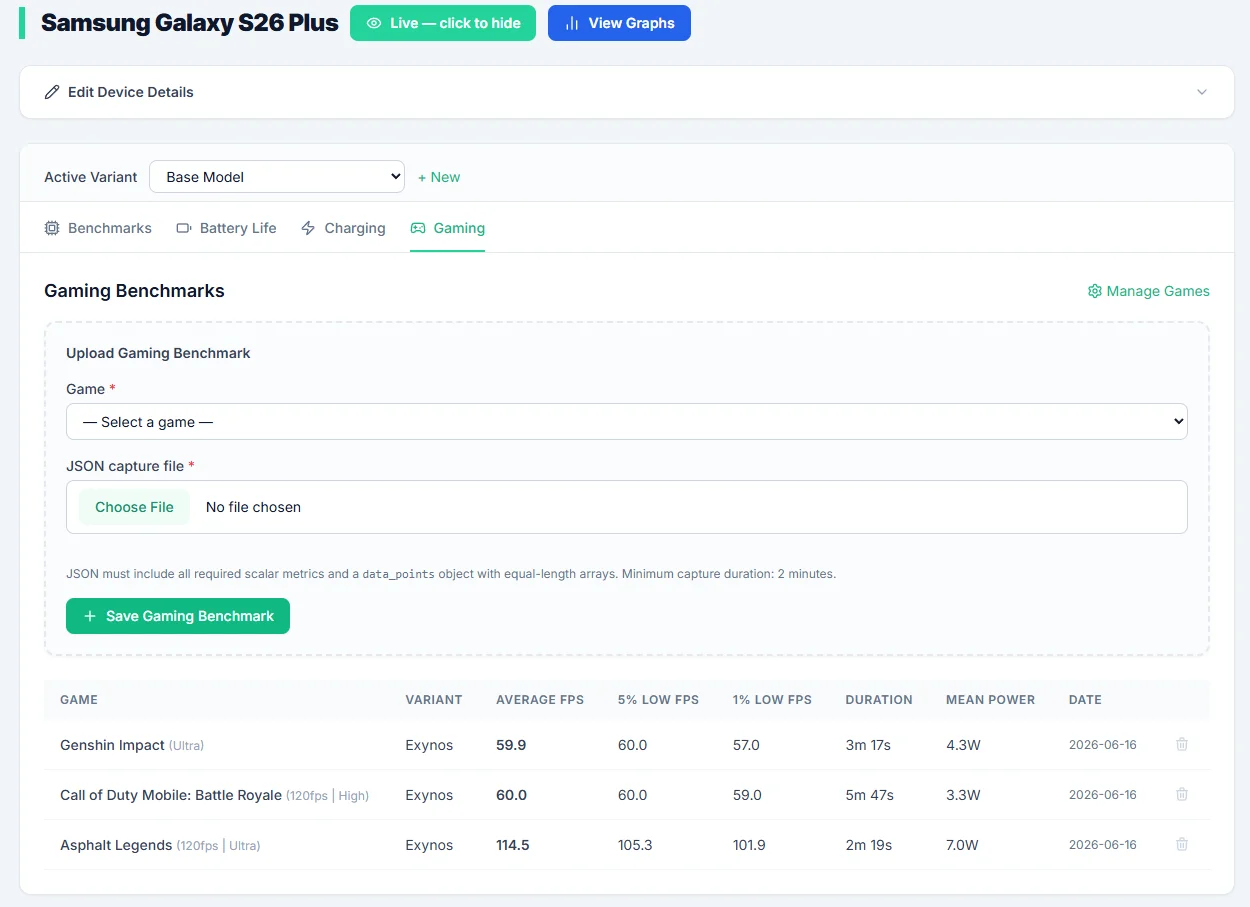The width and height of the screenshot is (1250, 907).
Task: Open the Active Variant dropdown
Action: click(277, 177)
